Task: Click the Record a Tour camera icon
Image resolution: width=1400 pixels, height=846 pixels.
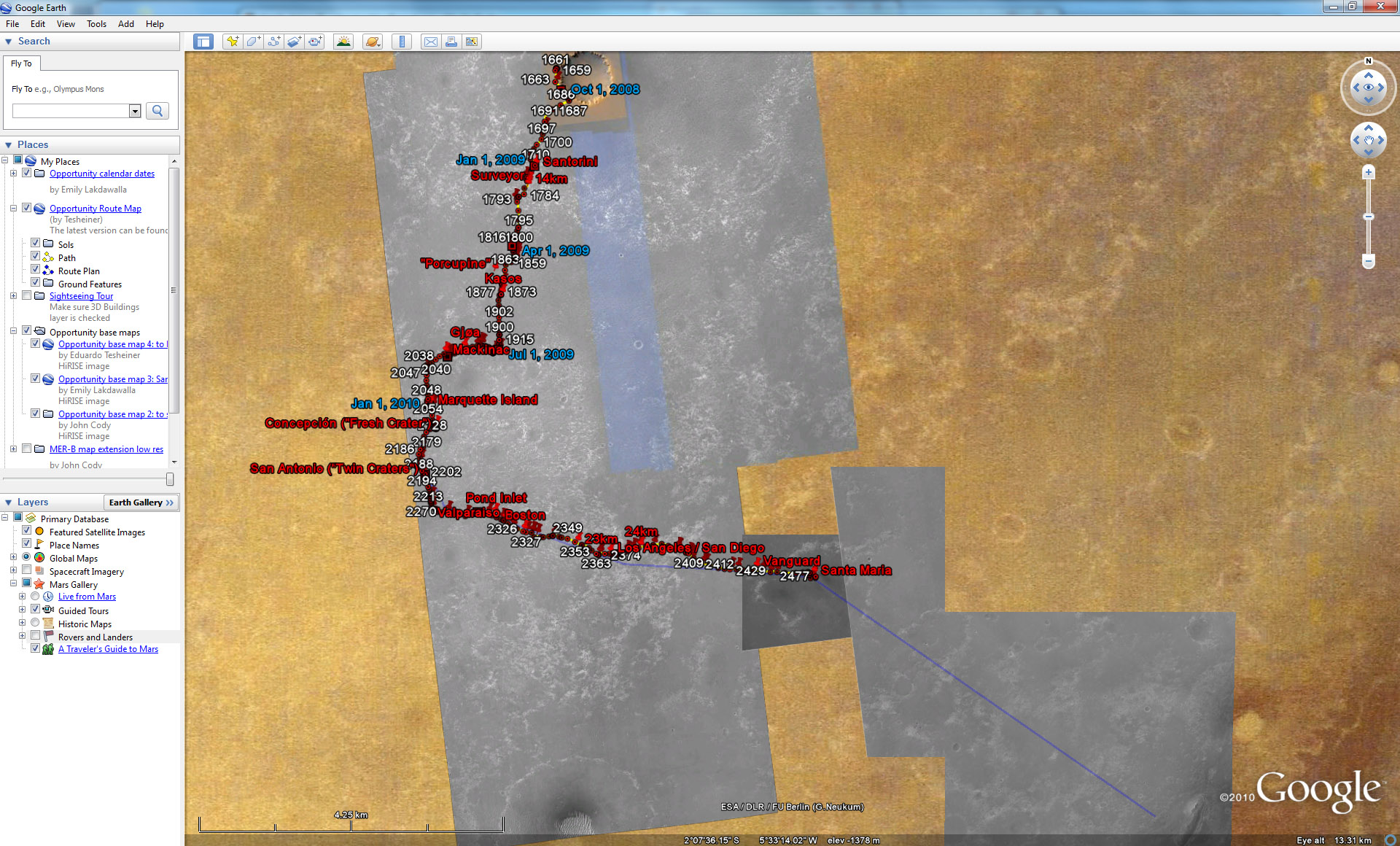Action: pyautogui.click(x=315, y=42)
